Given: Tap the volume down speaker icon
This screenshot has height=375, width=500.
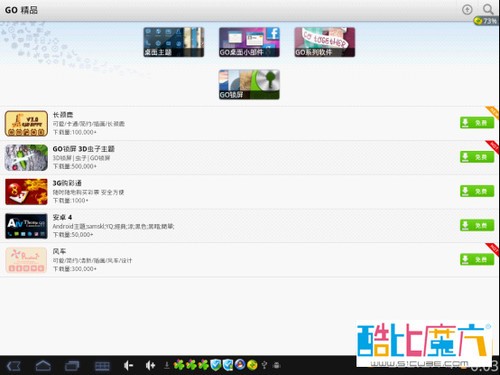Looking at the screenshot, I should pos(129,366).
